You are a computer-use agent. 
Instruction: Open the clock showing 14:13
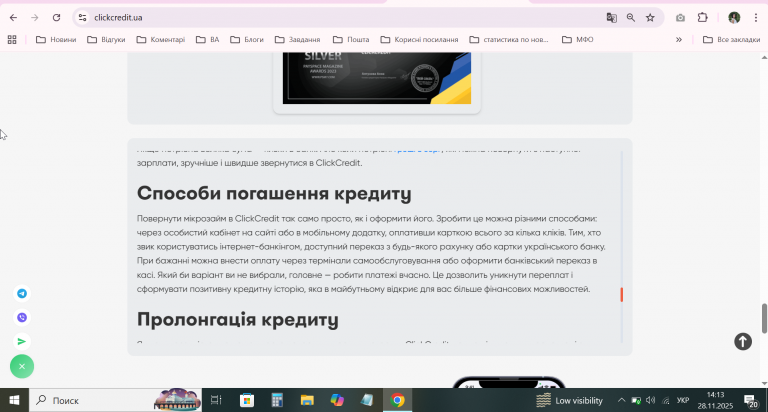(715, 400)
